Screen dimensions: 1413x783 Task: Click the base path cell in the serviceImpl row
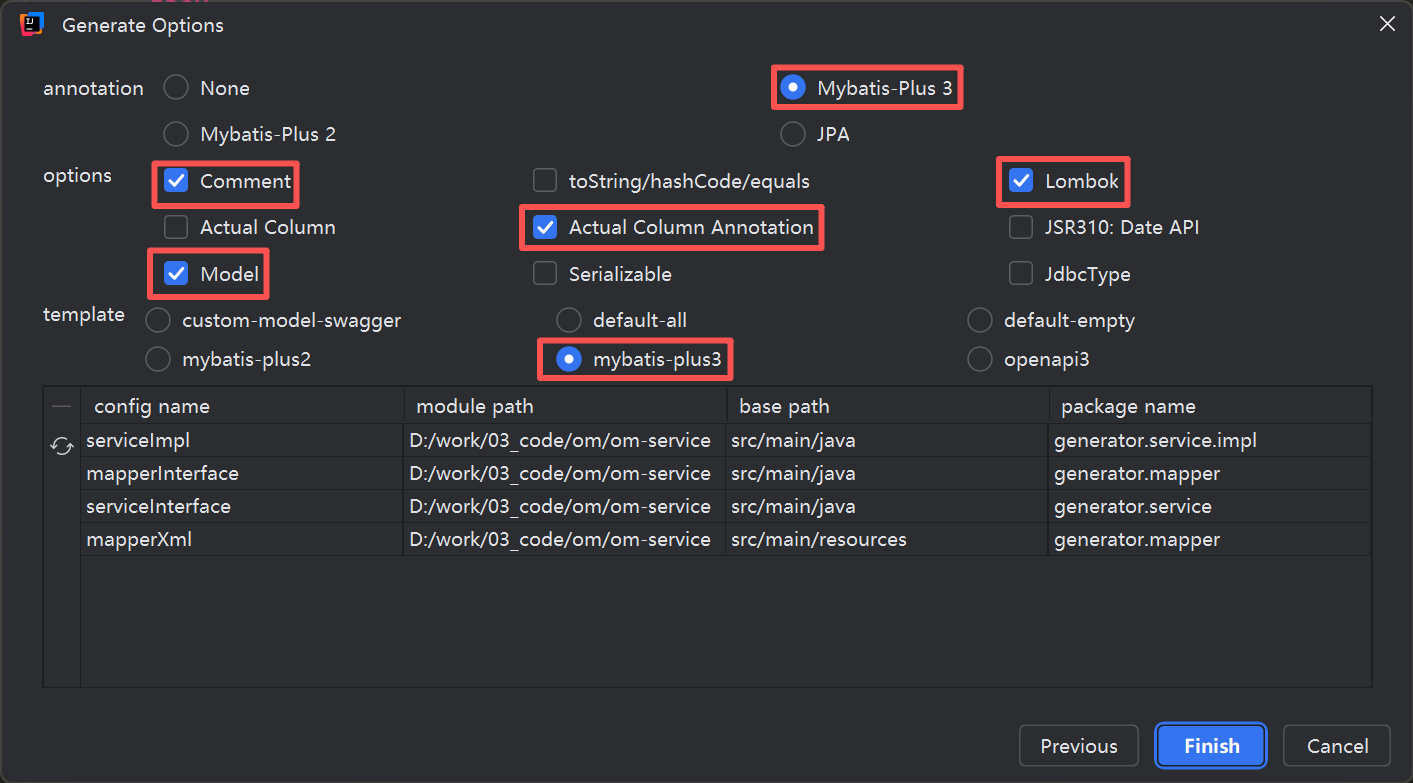click(x=888, y=440)
